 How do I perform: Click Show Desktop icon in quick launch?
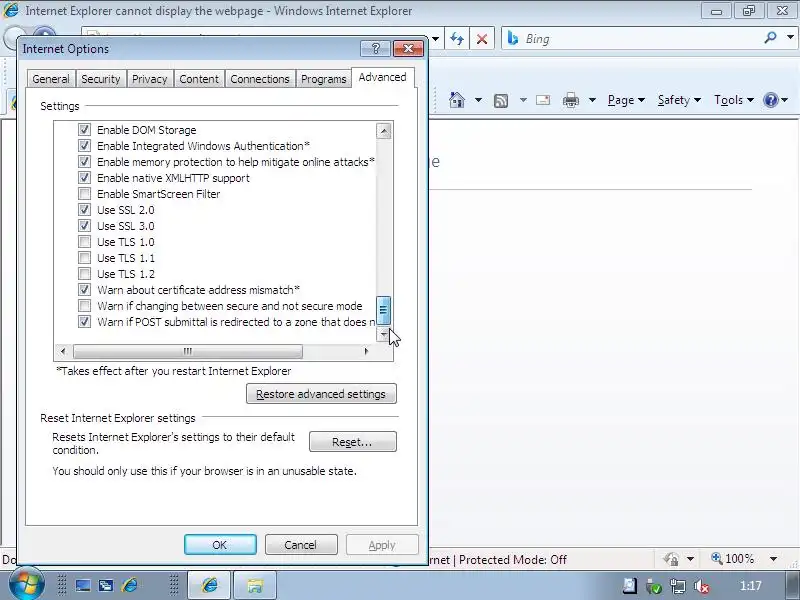click(83, 585)
